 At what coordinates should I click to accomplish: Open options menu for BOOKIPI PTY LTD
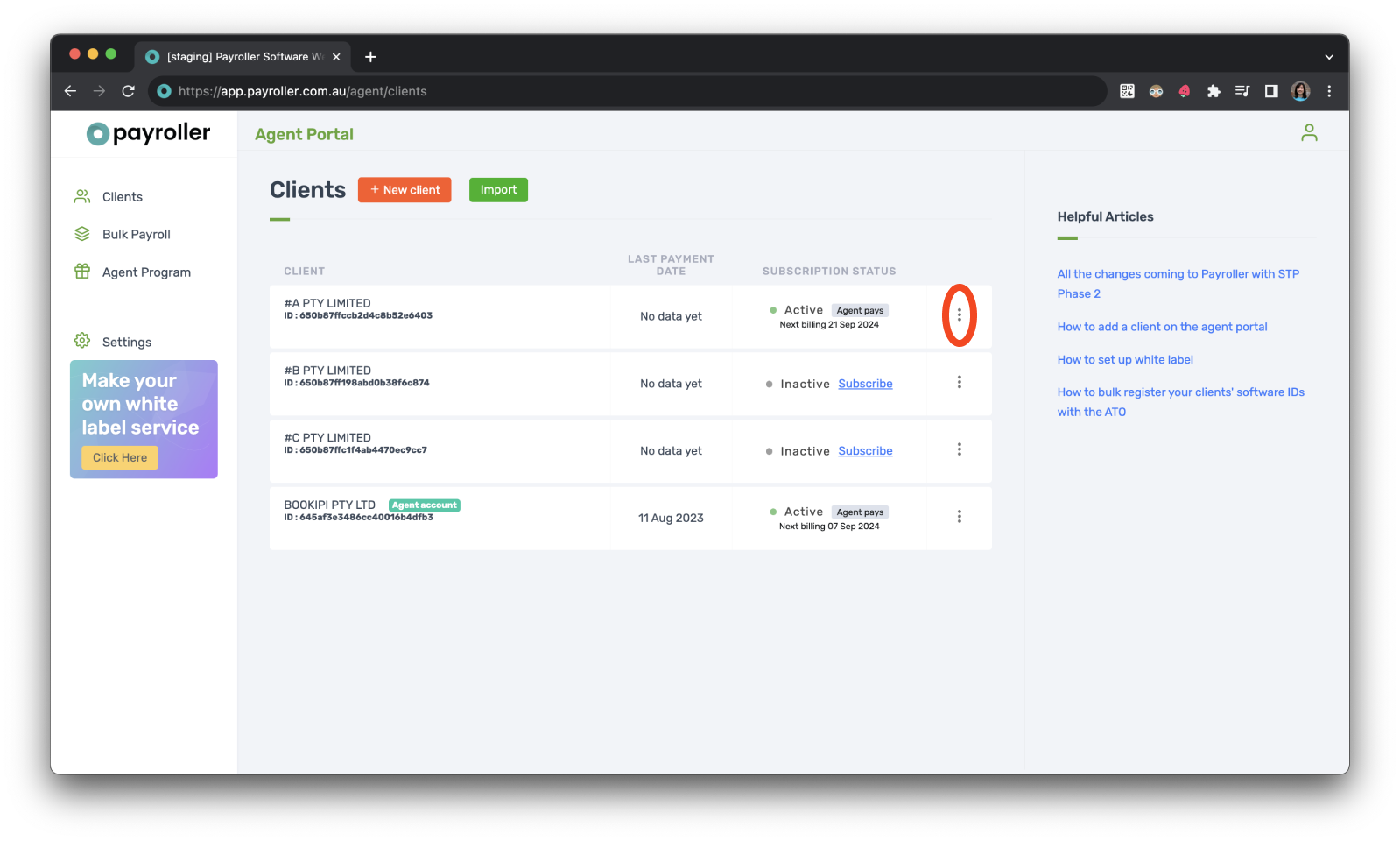[959, 517]
